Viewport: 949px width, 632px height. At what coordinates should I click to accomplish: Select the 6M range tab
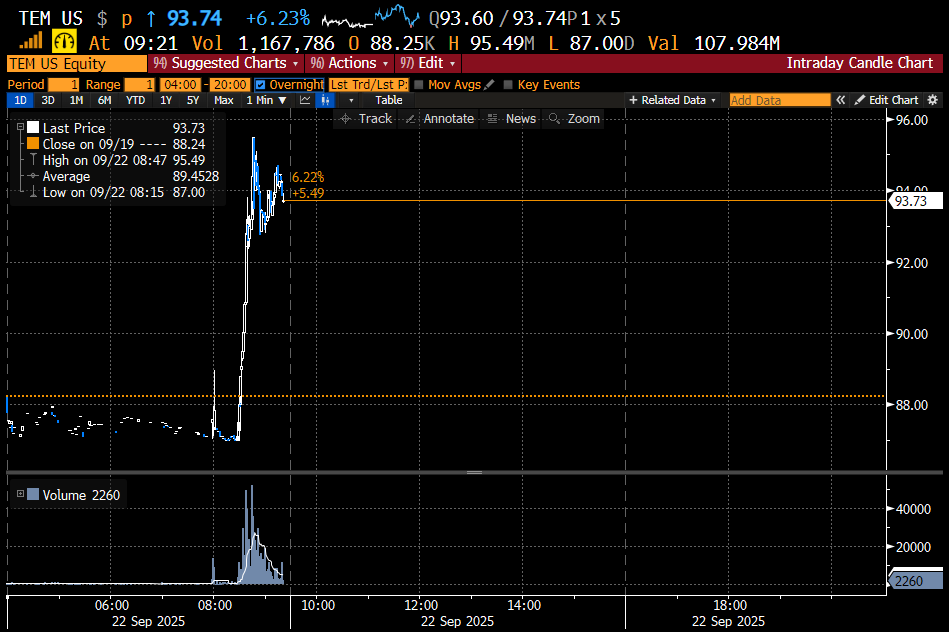[105, 100]
